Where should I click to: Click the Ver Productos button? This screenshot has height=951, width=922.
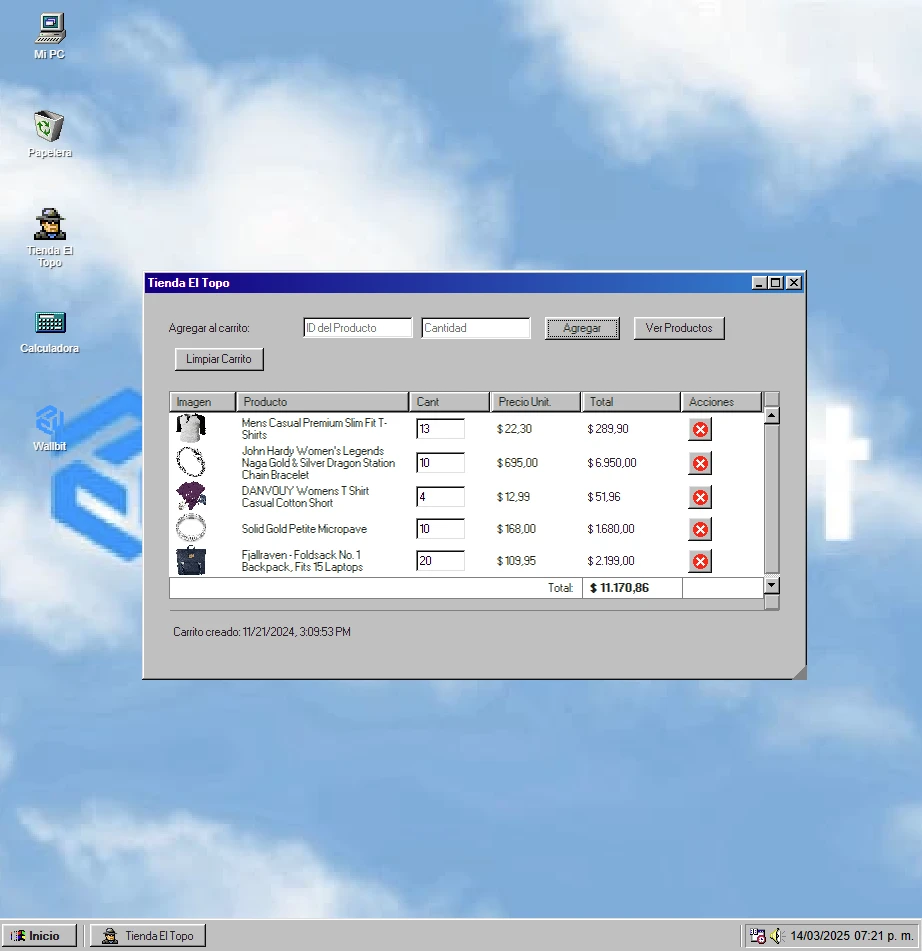pyautogui.click(x=678, y=328)
